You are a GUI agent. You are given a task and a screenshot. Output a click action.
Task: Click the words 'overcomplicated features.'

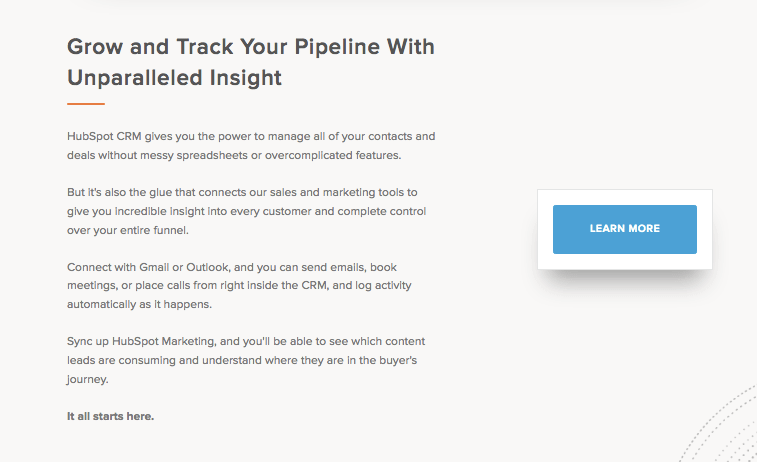[333, 155]
